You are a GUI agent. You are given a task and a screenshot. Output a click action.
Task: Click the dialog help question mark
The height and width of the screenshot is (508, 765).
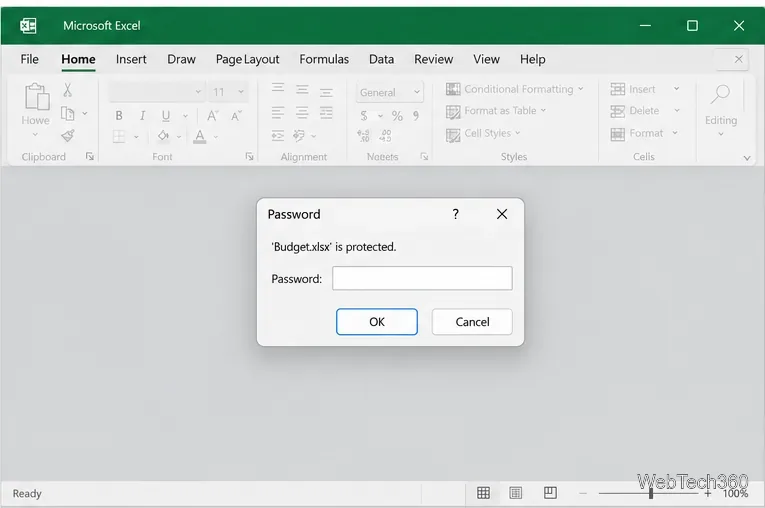[455, 214]
